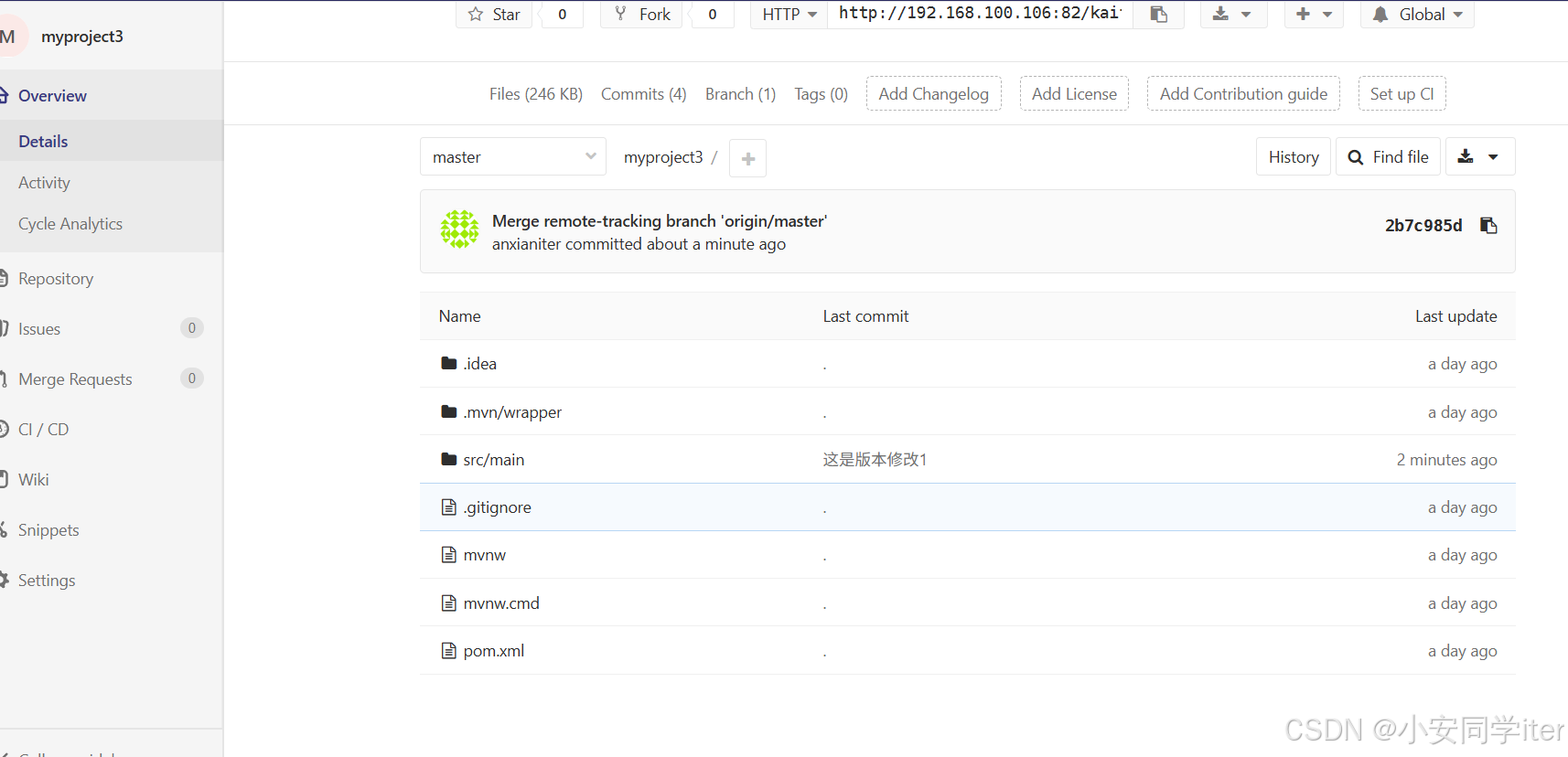Click the myproject3 project name in sidebar
This screenshot has width=1568, height=757.
pyautogui.click(x=82, y=37)
